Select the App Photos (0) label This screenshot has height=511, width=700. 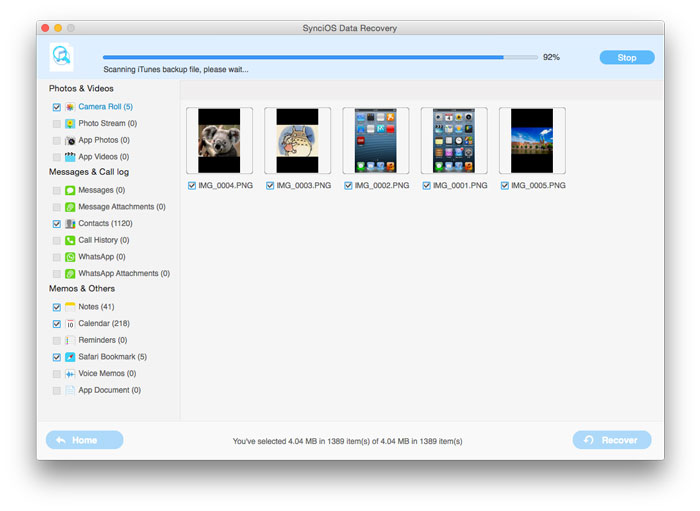tap(104, 140)
